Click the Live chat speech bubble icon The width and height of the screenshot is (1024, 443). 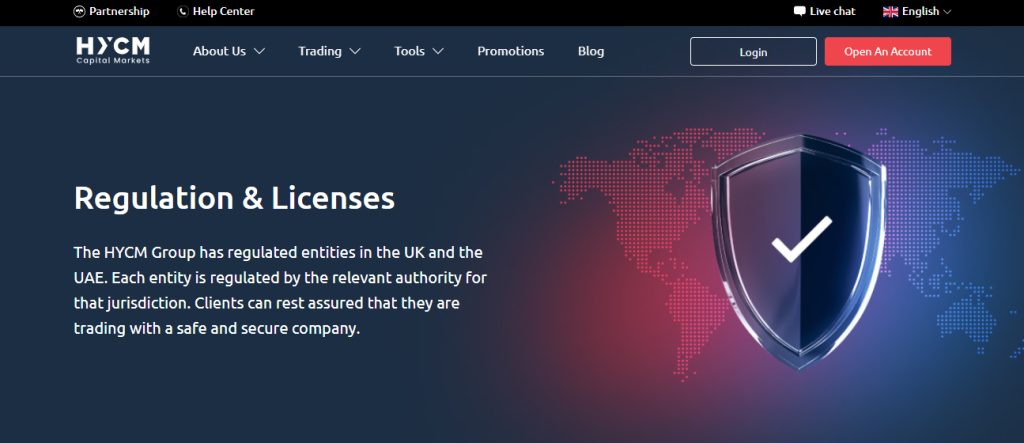click(x=799, y=12)
